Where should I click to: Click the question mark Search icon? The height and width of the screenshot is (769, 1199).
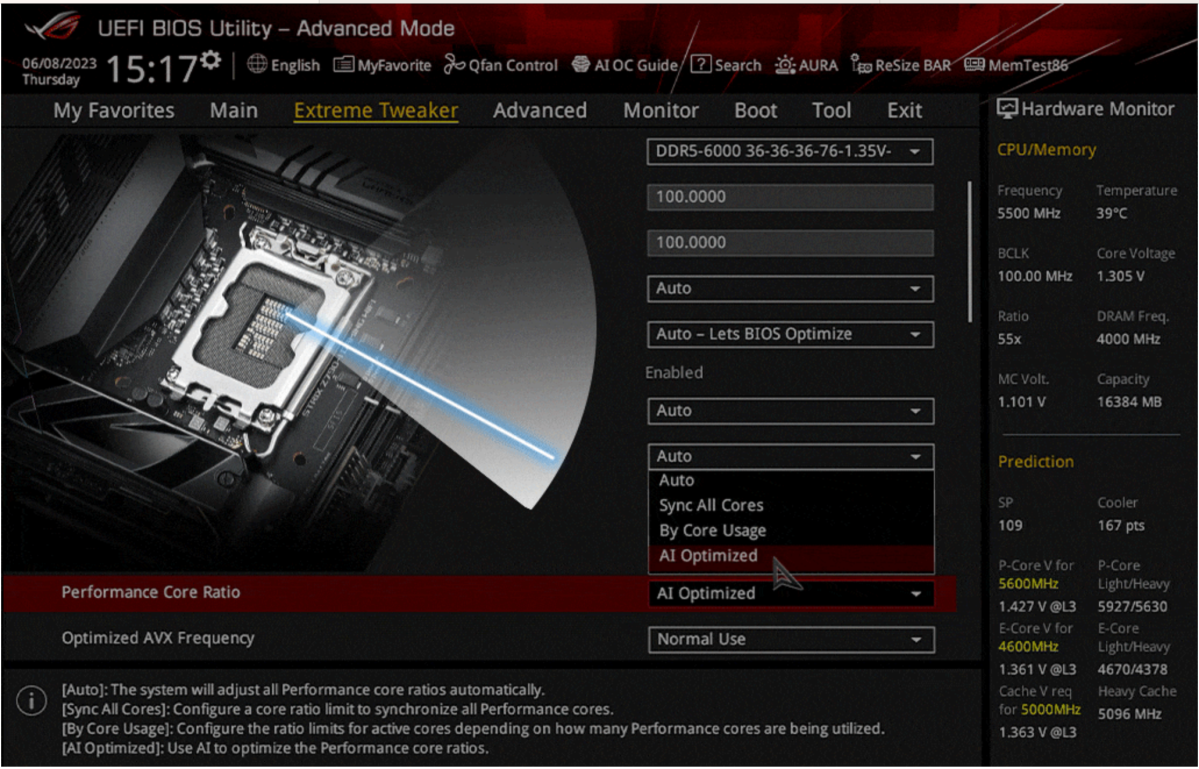(x=700, y=65)
